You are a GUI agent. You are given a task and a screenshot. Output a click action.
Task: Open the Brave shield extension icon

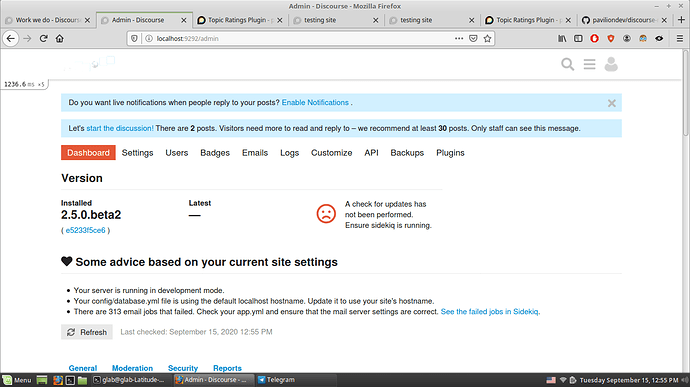[x=610, y=39]
